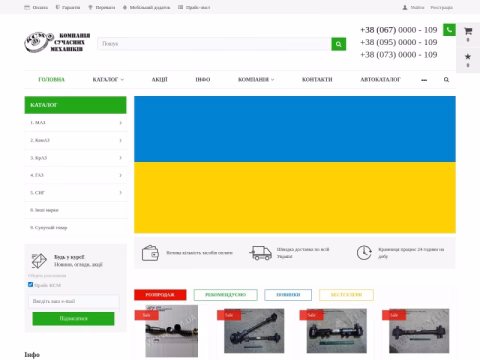Open the fourth Sale product thumbnail
Screen dimensions: 480x360
click(x=419, y=331)
